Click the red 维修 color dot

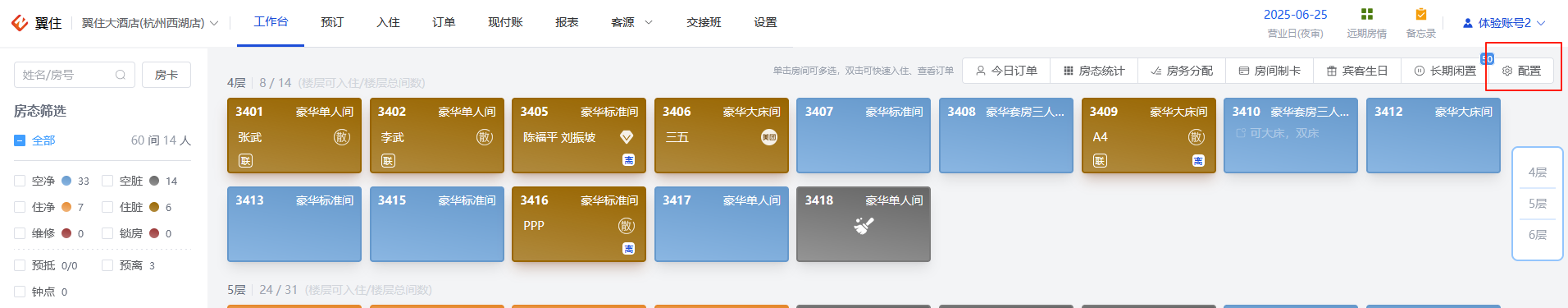(66, 233)
